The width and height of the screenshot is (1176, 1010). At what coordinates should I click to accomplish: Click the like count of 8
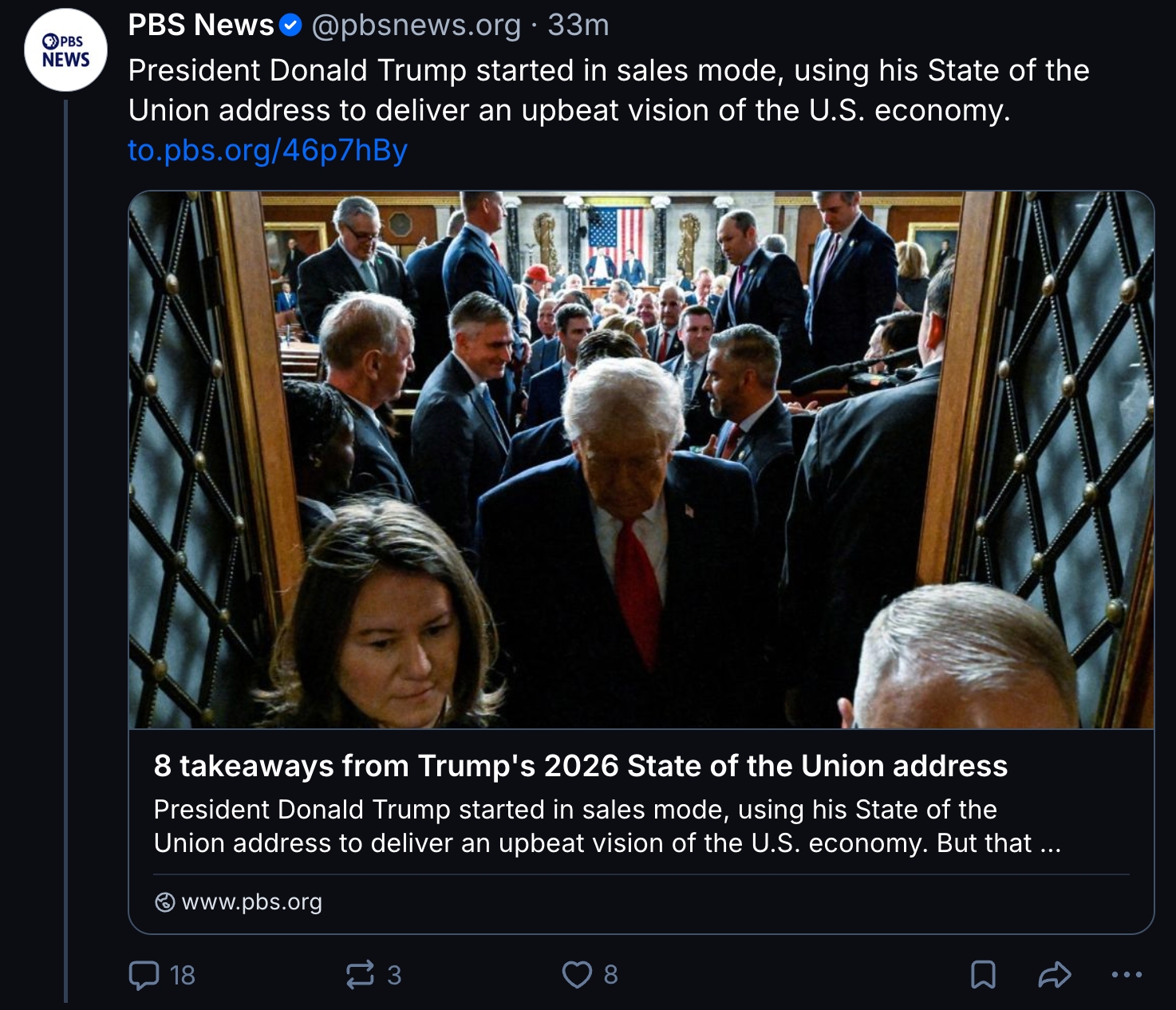pos(610,975)
